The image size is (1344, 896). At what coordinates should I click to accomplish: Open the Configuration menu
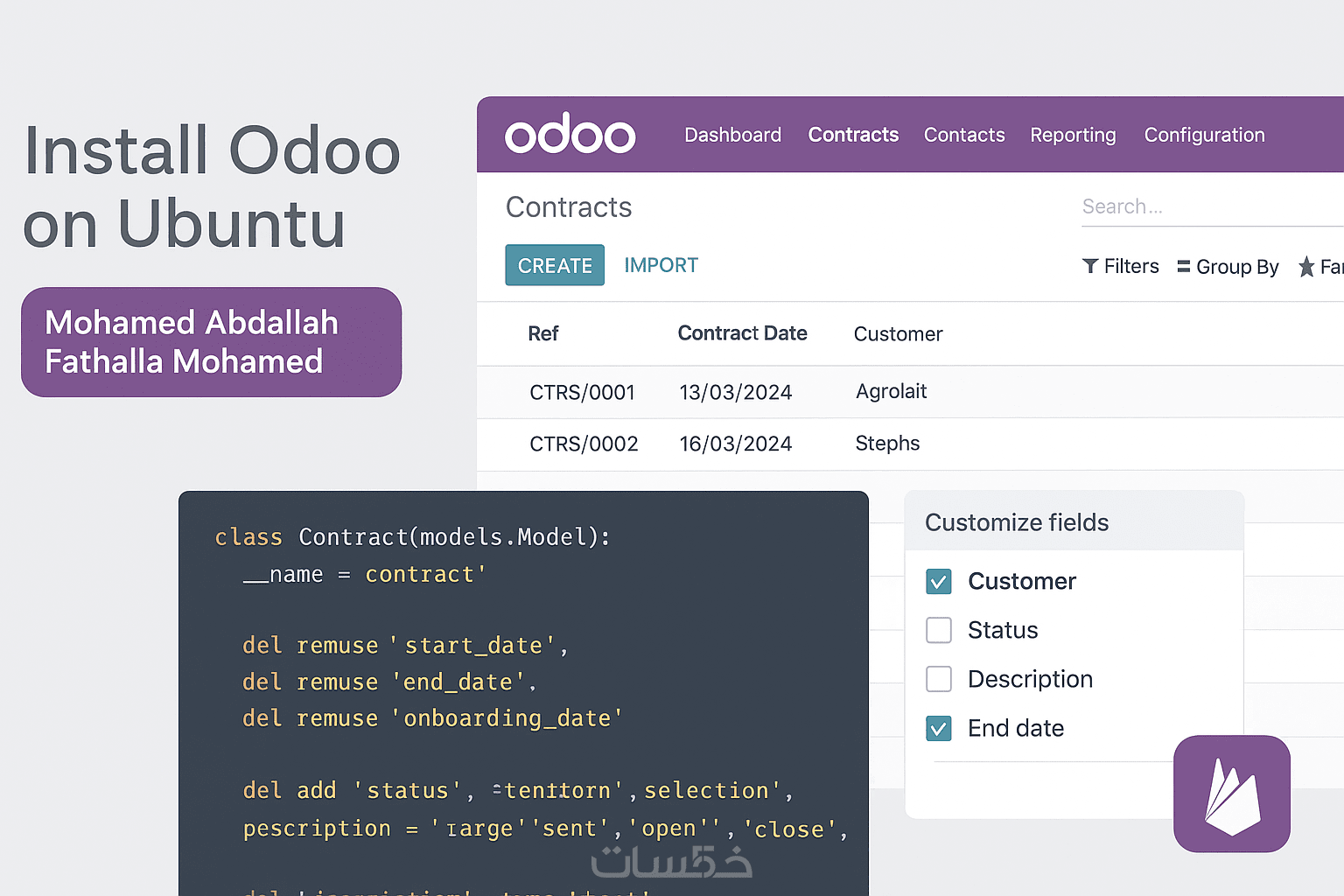click(x=1204, y=135)
